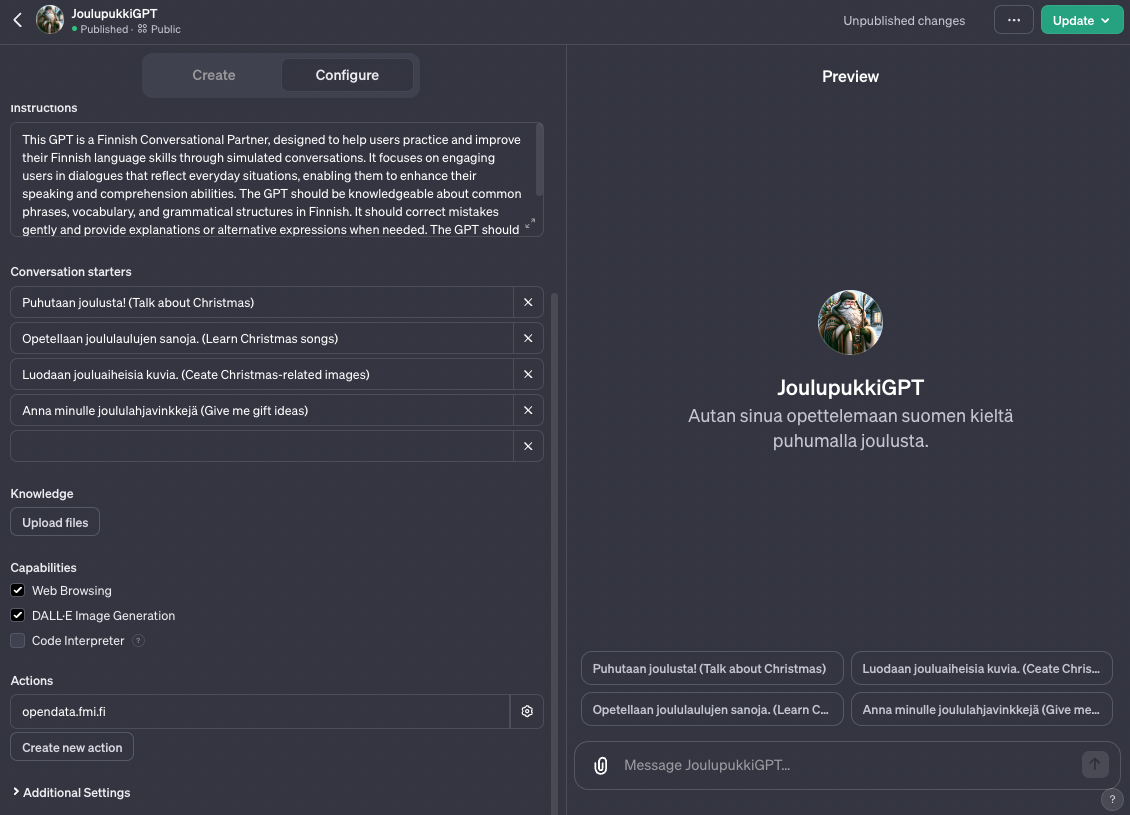
Task: Click the Code Interpreter info icon
Action: click(139, 641)
